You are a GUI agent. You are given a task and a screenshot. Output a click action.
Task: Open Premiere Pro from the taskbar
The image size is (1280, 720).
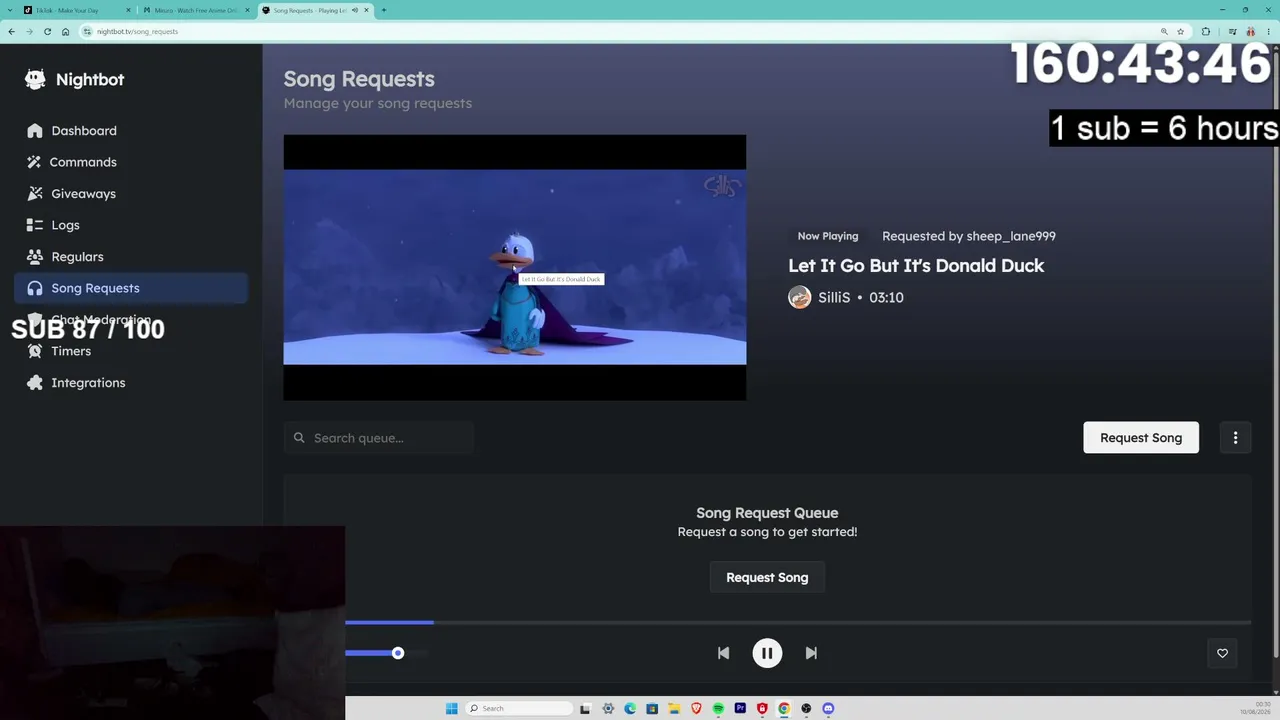[740, 708]
